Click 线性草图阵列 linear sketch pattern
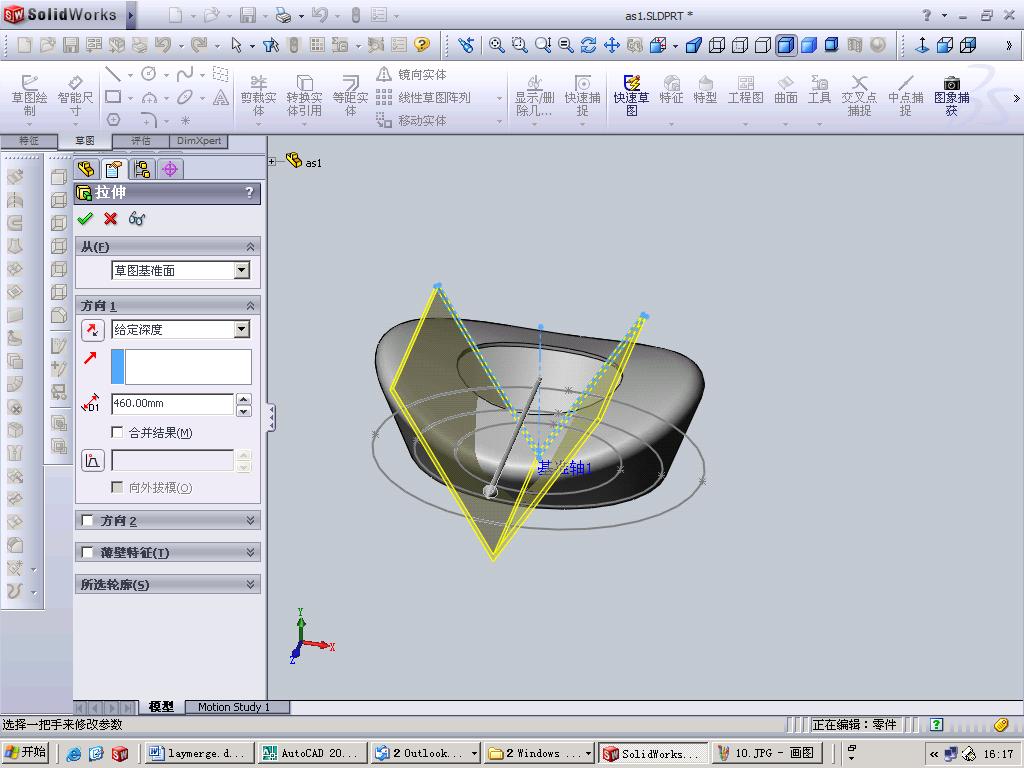This screenshot has width=1024, height=768. [423, 97]
